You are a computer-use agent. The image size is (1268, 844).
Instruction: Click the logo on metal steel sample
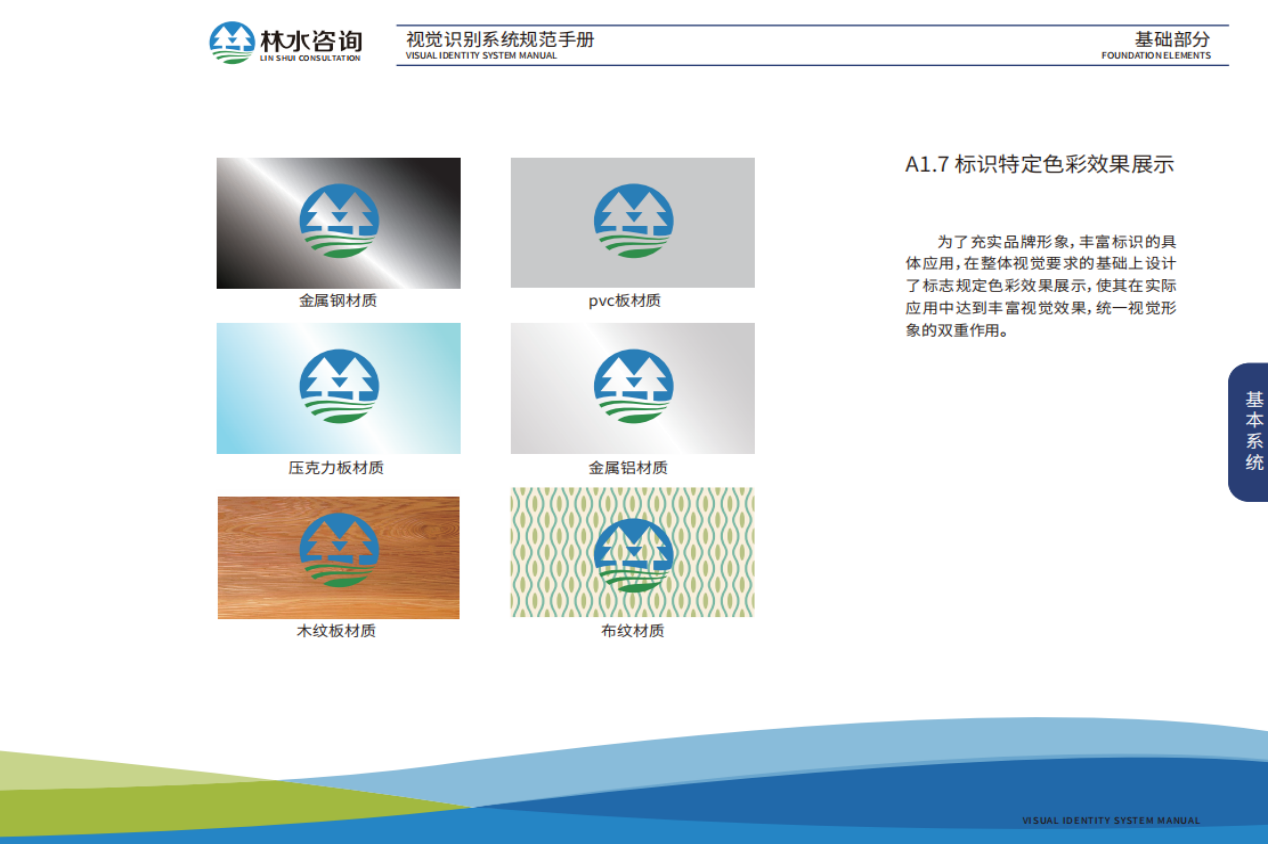pyautogui.click(x=339, y=222)
